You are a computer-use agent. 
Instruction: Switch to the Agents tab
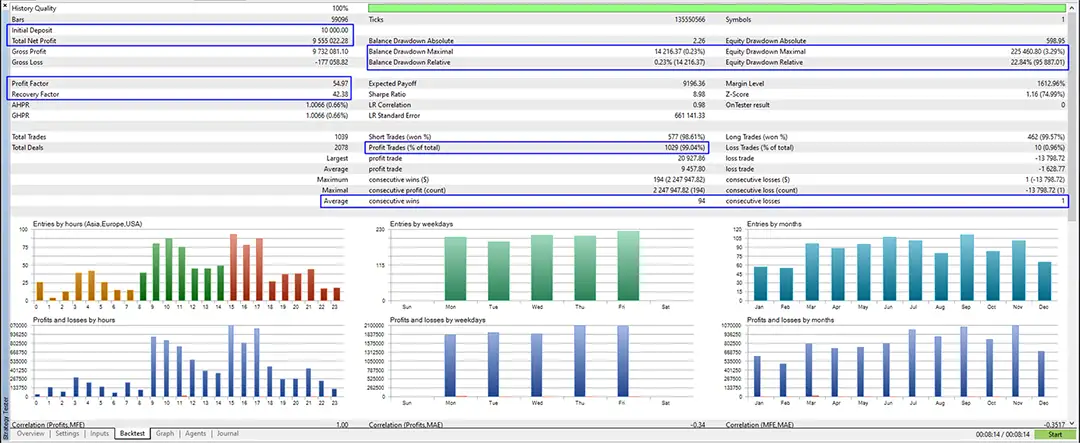(196, 434)
